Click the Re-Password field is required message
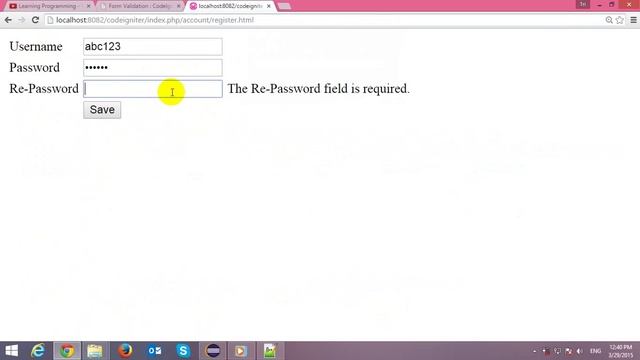Viewport: 640px width, 360px height. coord(318,89)
